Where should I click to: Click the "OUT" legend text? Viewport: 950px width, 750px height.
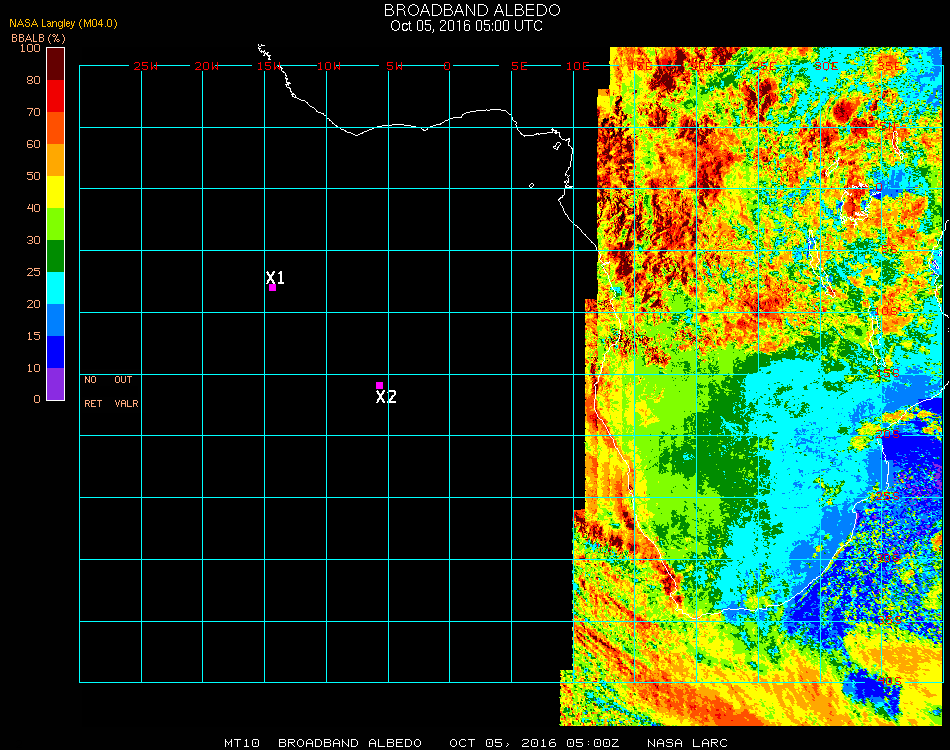(123, 380)
